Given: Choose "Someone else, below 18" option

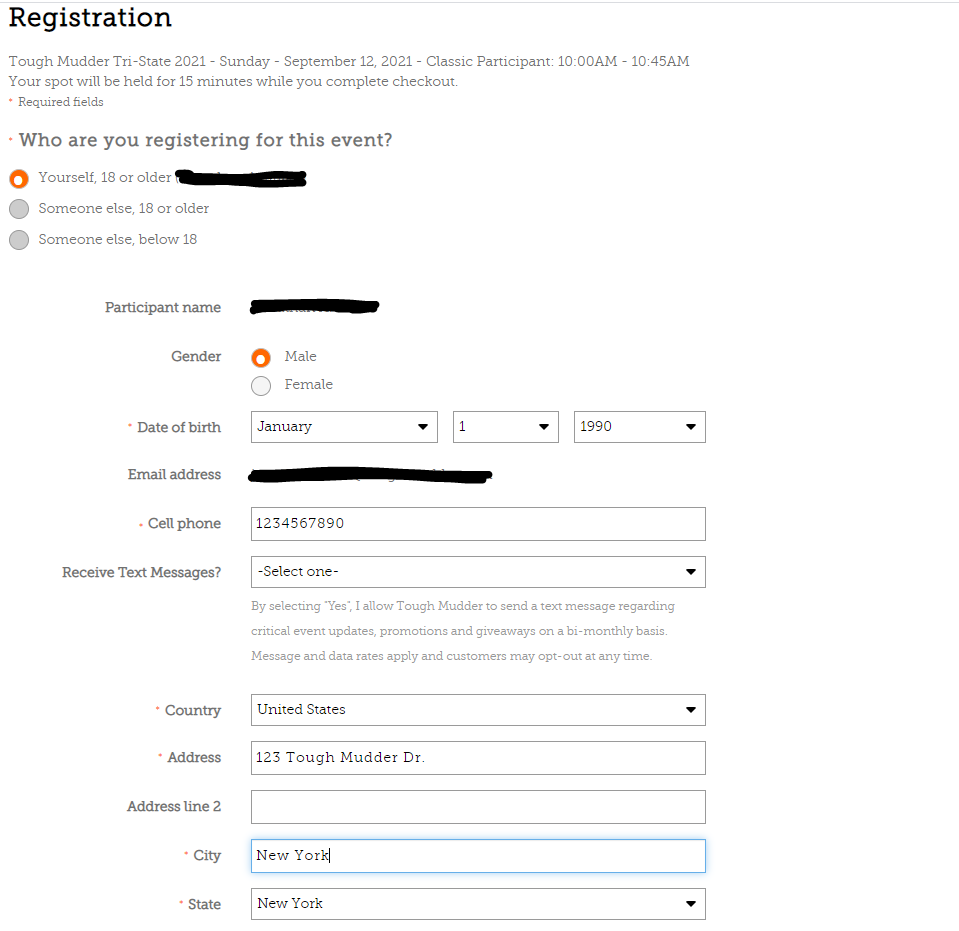Looking at the screenshot, I should coord(19,240).
